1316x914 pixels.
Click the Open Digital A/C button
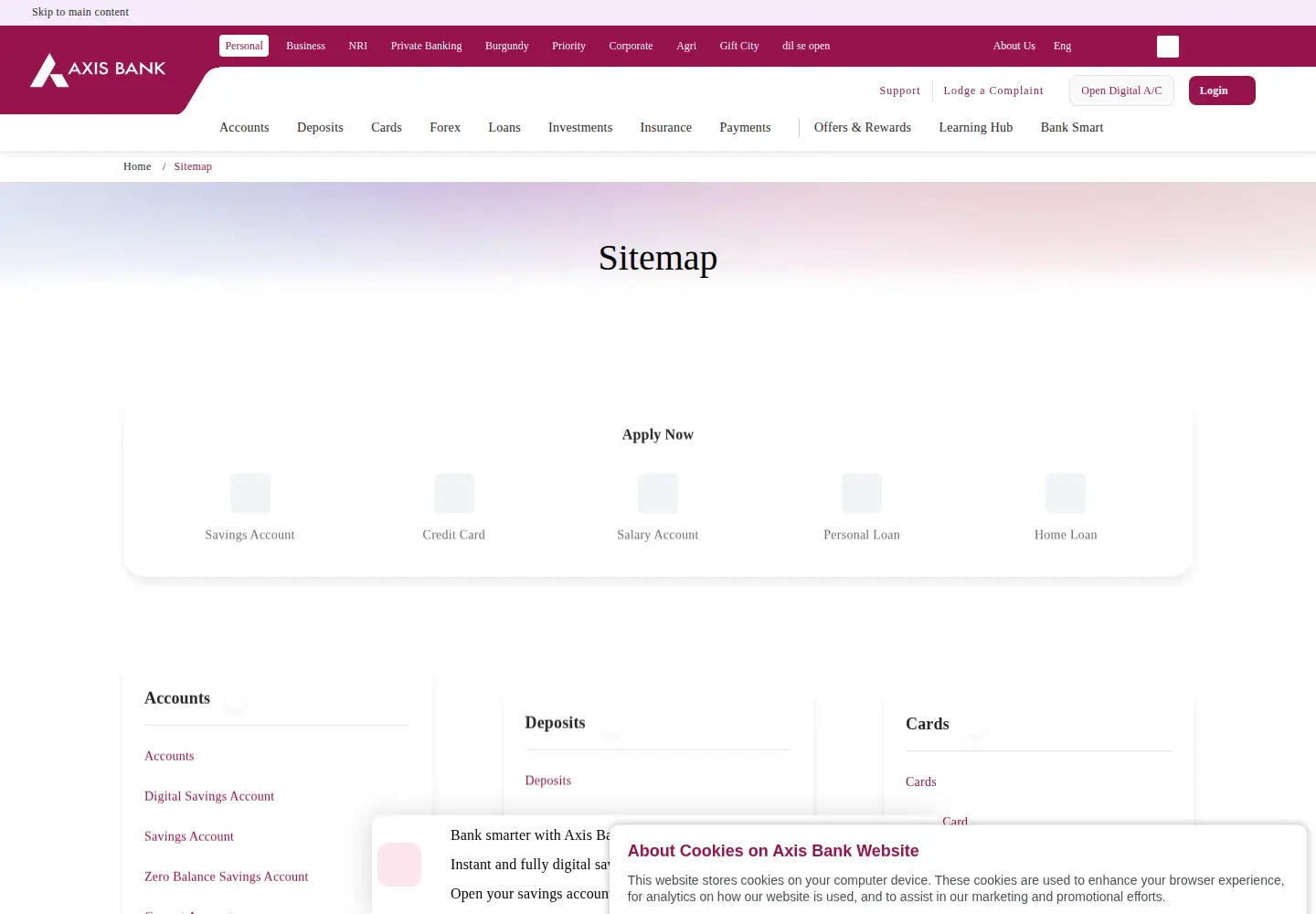pos(1121,90)
